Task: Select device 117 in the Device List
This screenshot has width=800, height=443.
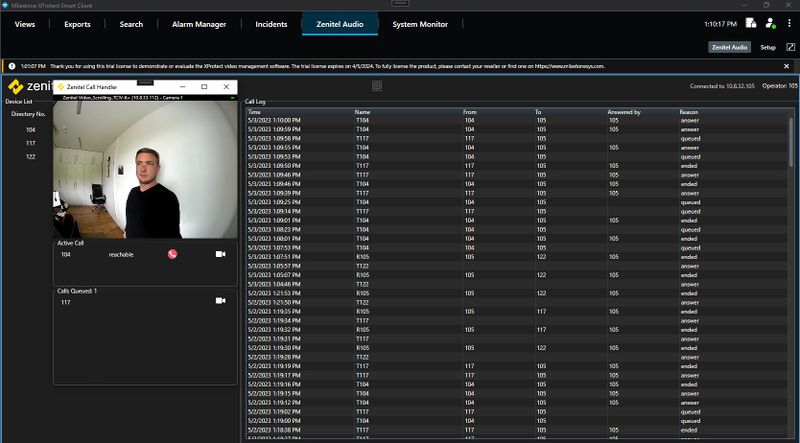Action: (31, 143)
